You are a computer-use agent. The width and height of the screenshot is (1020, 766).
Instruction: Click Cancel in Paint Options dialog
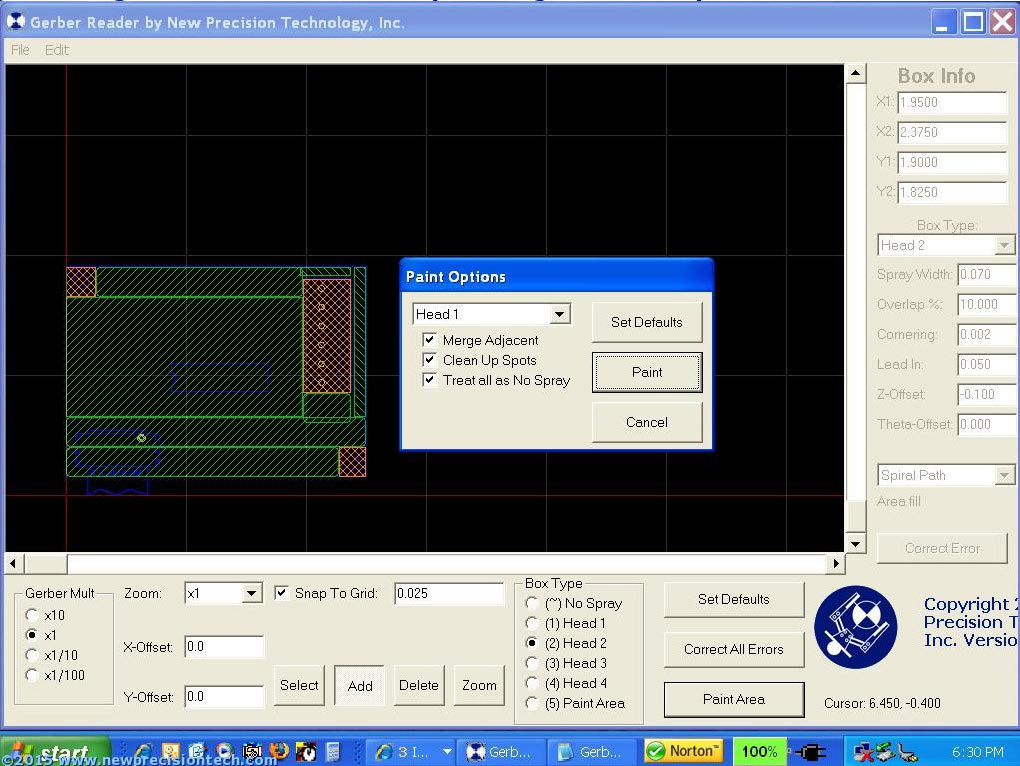pos(647,422)
